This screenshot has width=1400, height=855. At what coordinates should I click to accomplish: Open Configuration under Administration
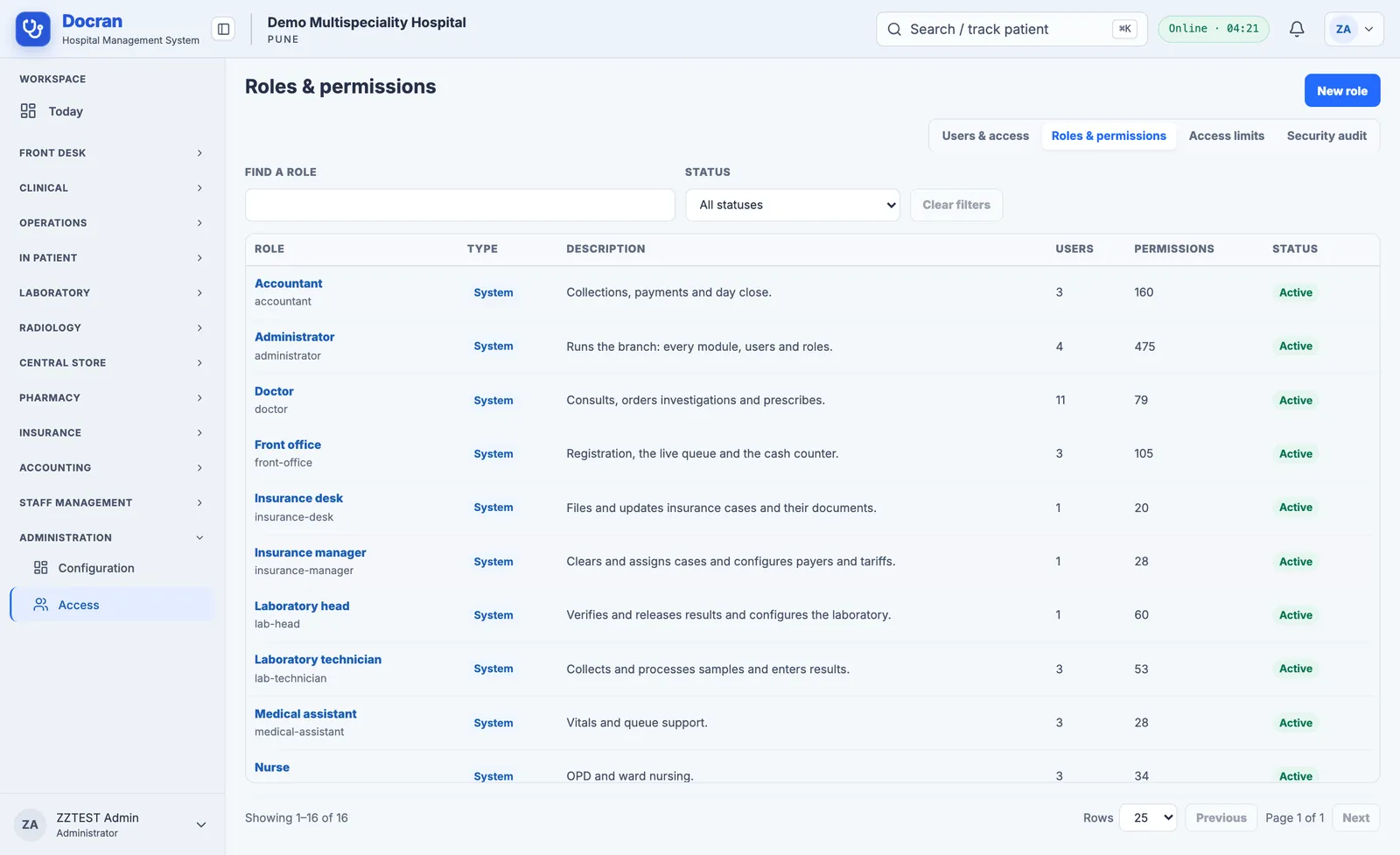coord(112,568)
